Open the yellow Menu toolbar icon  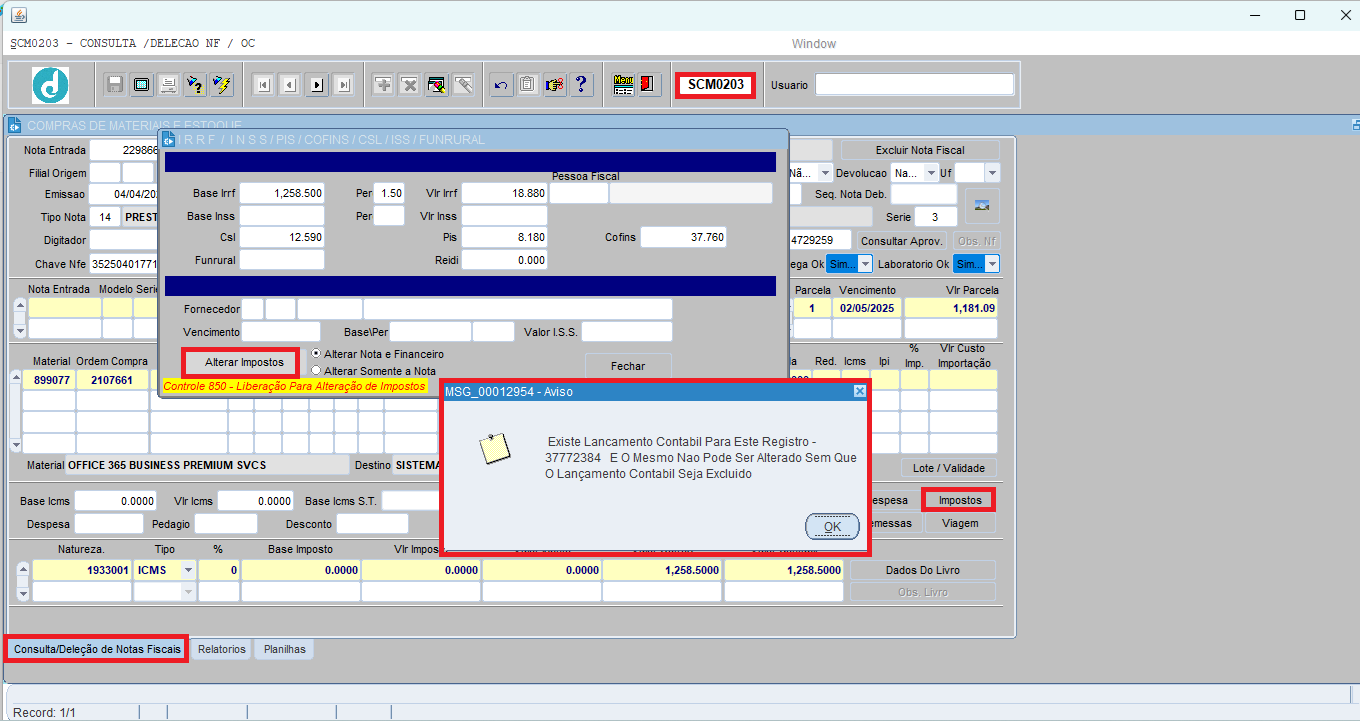coord(624,85)
